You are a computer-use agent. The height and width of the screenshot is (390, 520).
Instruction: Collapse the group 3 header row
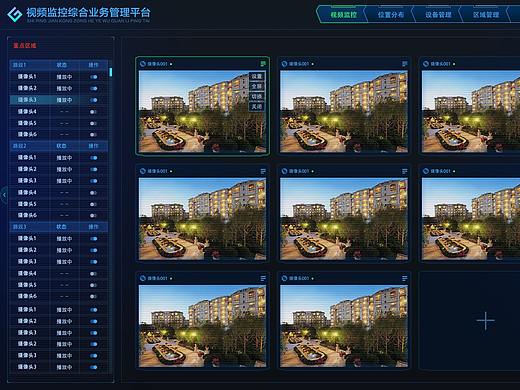point(59,227)
